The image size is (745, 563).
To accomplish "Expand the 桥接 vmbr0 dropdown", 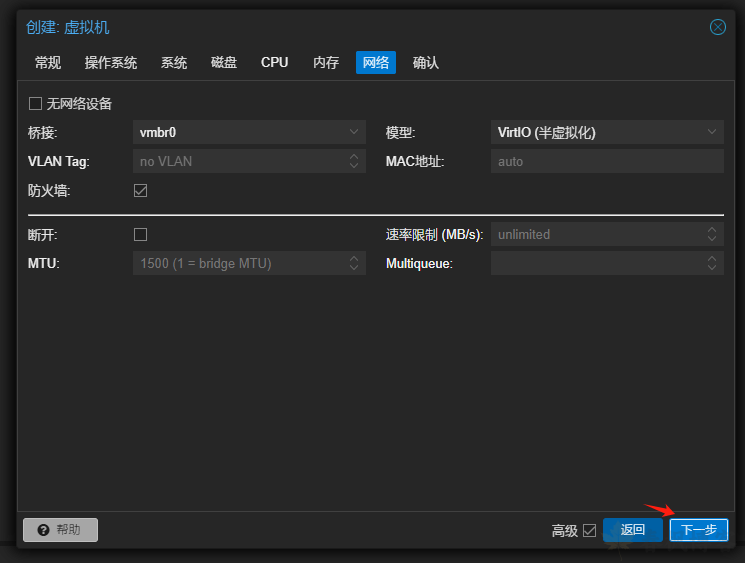I will [354, 132].
